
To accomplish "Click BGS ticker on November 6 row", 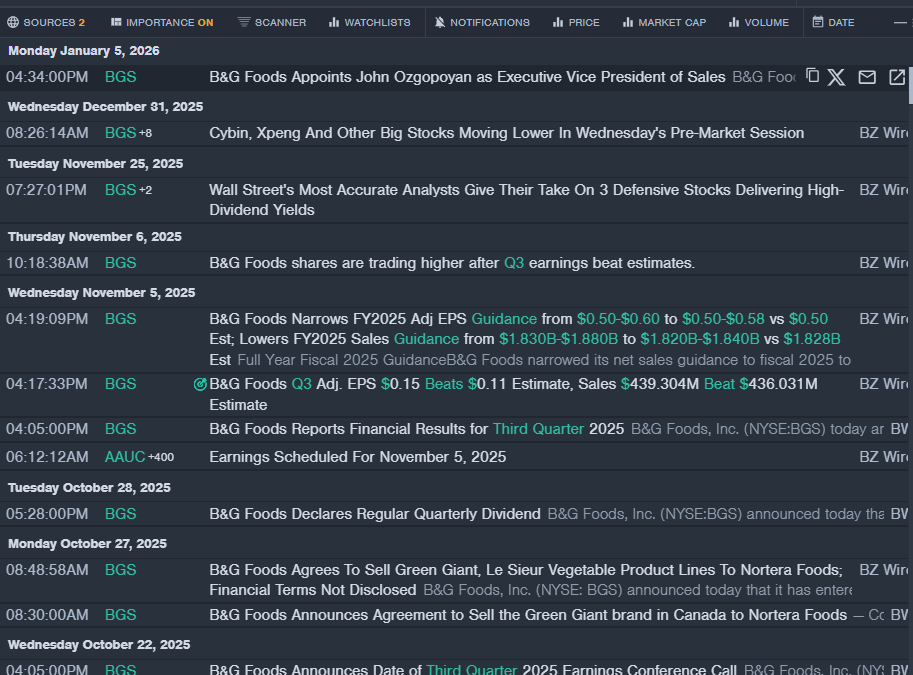I will click(120, 263).
